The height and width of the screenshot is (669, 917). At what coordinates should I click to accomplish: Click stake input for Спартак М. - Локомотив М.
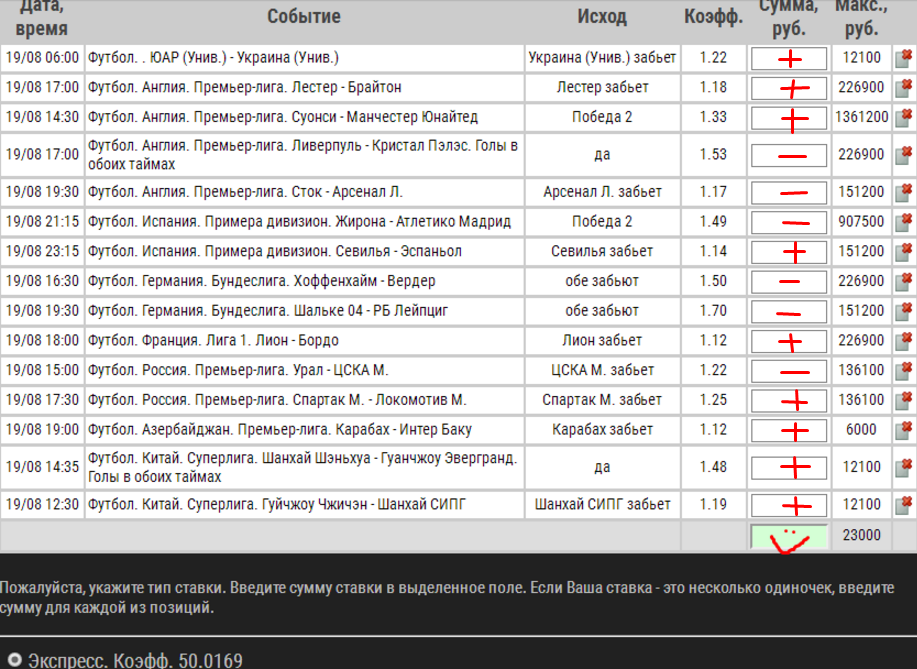(x=789, y=401)
